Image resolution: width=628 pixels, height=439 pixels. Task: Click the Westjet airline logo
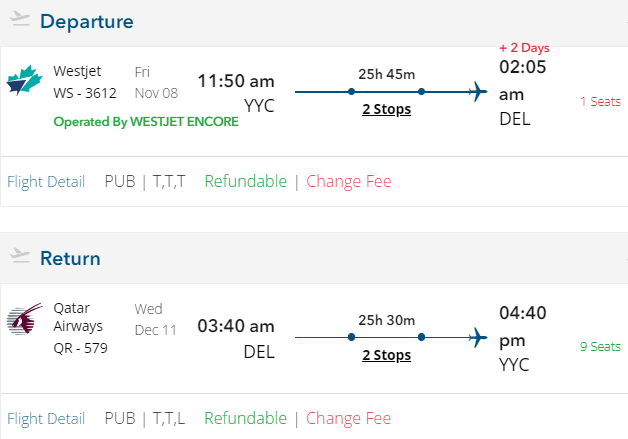(x=25, y=83)
